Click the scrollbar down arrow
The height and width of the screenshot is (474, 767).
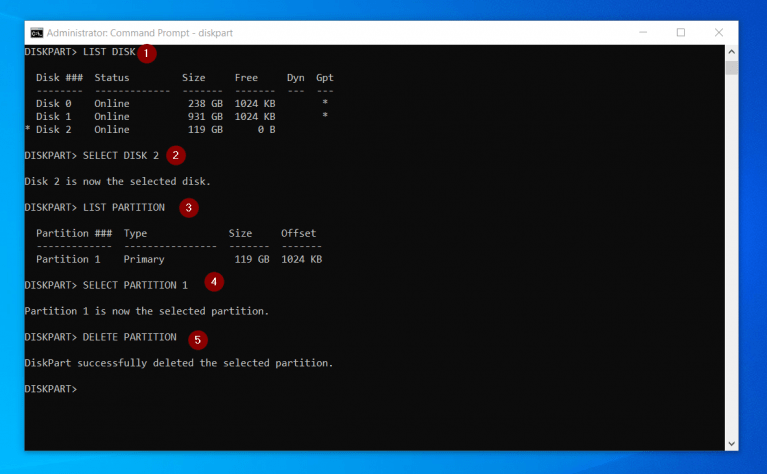tap(731, 443)
